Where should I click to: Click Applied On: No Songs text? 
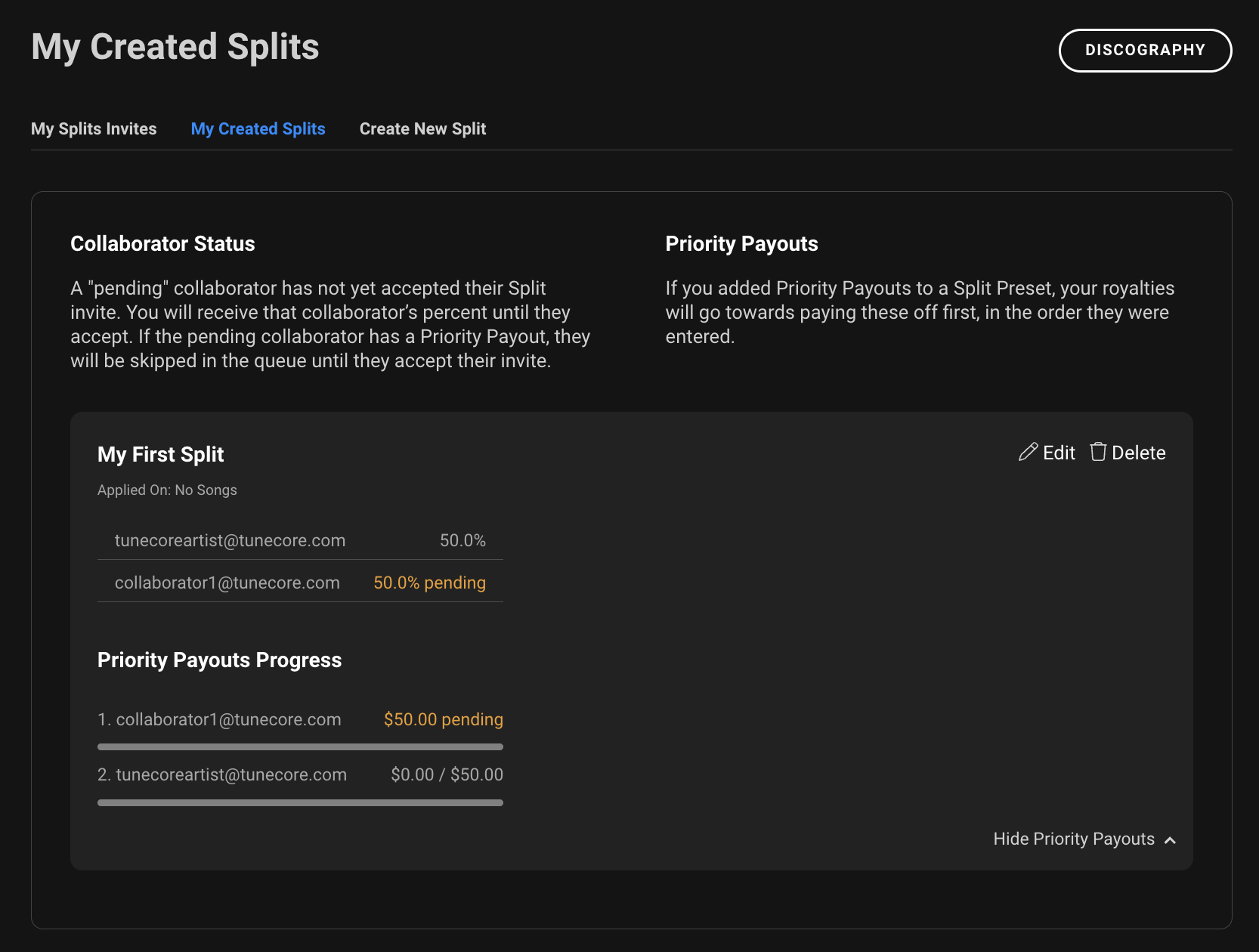[167, 490]
